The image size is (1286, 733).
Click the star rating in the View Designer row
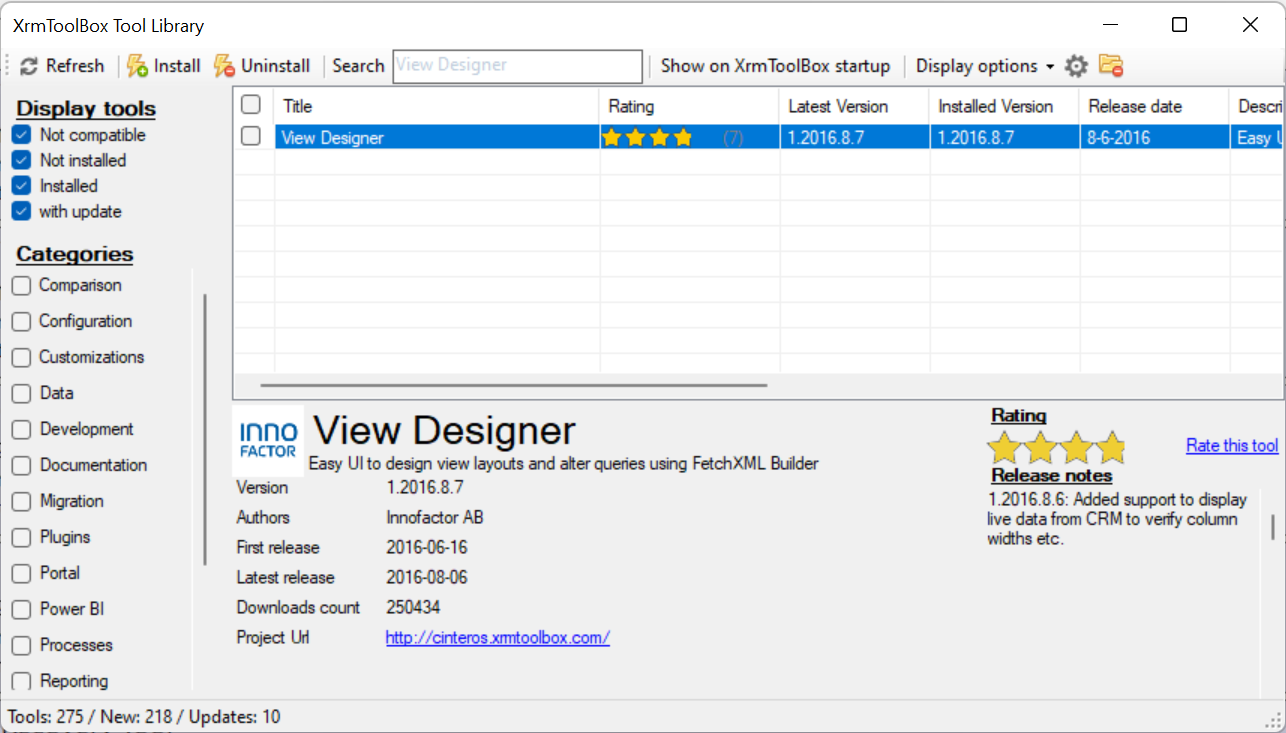(647, 137)
